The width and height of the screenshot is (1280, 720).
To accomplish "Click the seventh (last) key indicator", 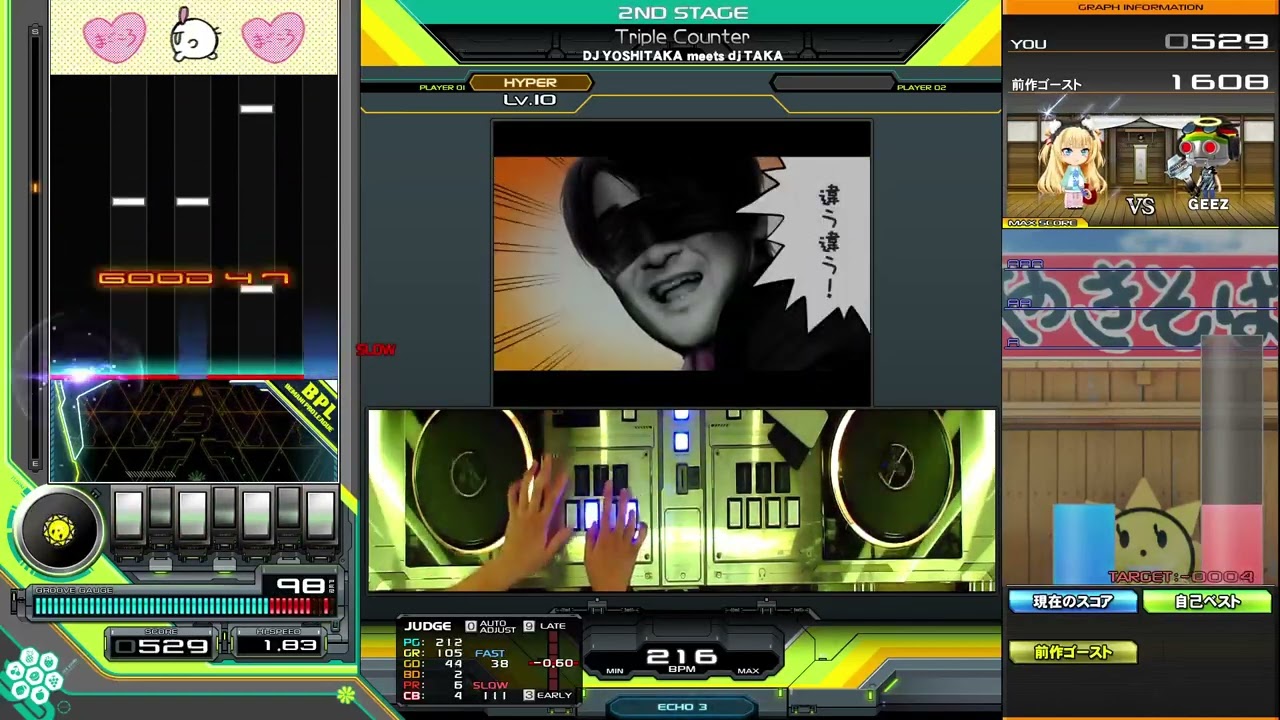I will click(x=321, y=517).
